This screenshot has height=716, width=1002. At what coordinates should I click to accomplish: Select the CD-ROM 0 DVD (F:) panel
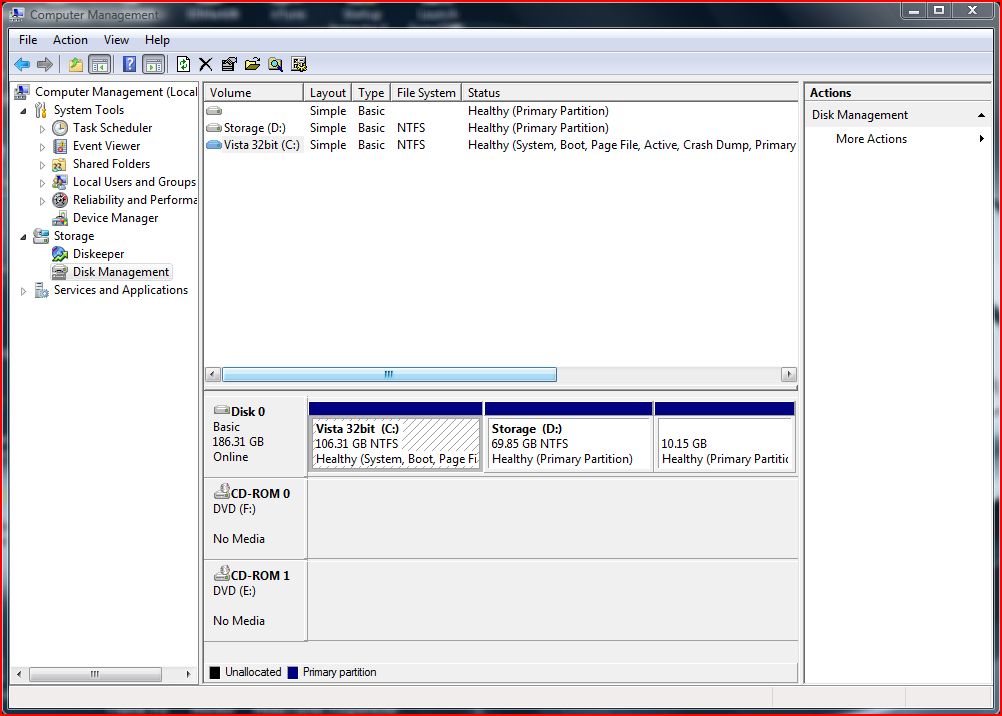point(256,517)
